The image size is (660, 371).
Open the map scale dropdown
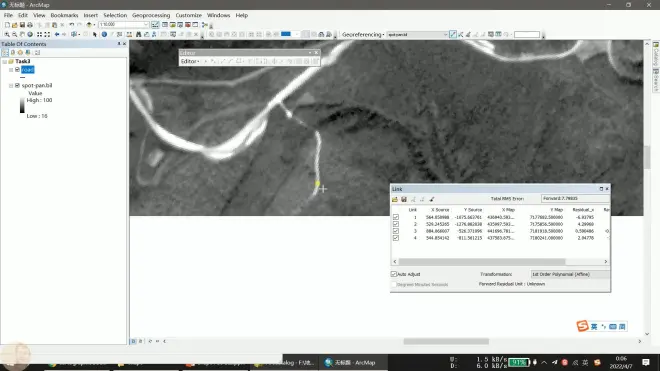pyautogui.click(x=146, y=25)
